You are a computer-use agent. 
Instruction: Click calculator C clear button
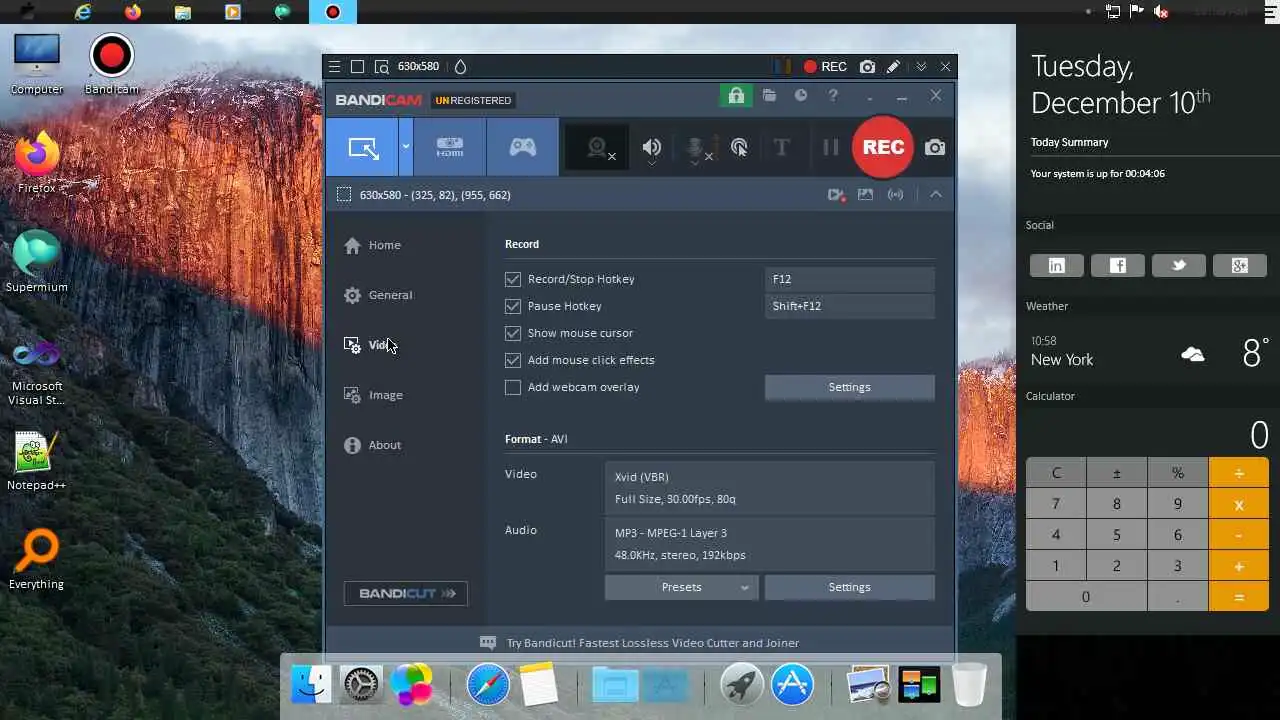1056,473
